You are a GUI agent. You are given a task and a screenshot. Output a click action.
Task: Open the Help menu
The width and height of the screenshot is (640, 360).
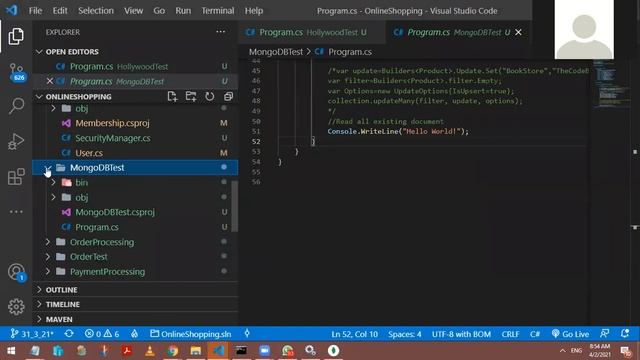[x=254, y=11]
